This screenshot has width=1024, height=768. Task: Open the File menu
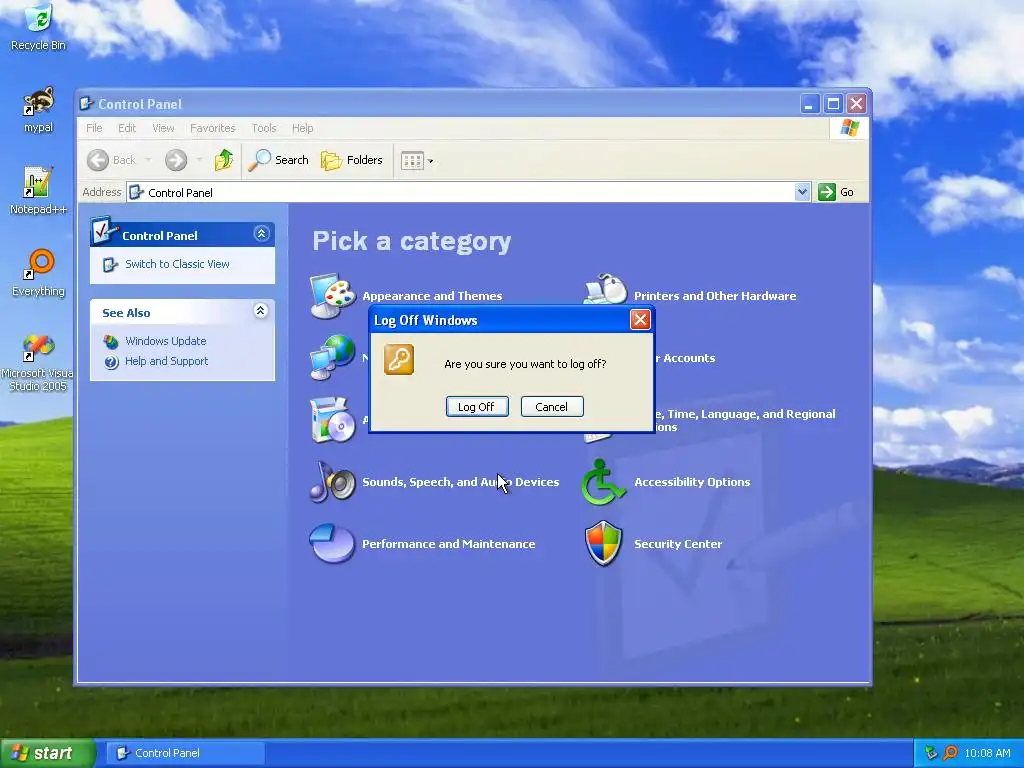tap(94, 128)
